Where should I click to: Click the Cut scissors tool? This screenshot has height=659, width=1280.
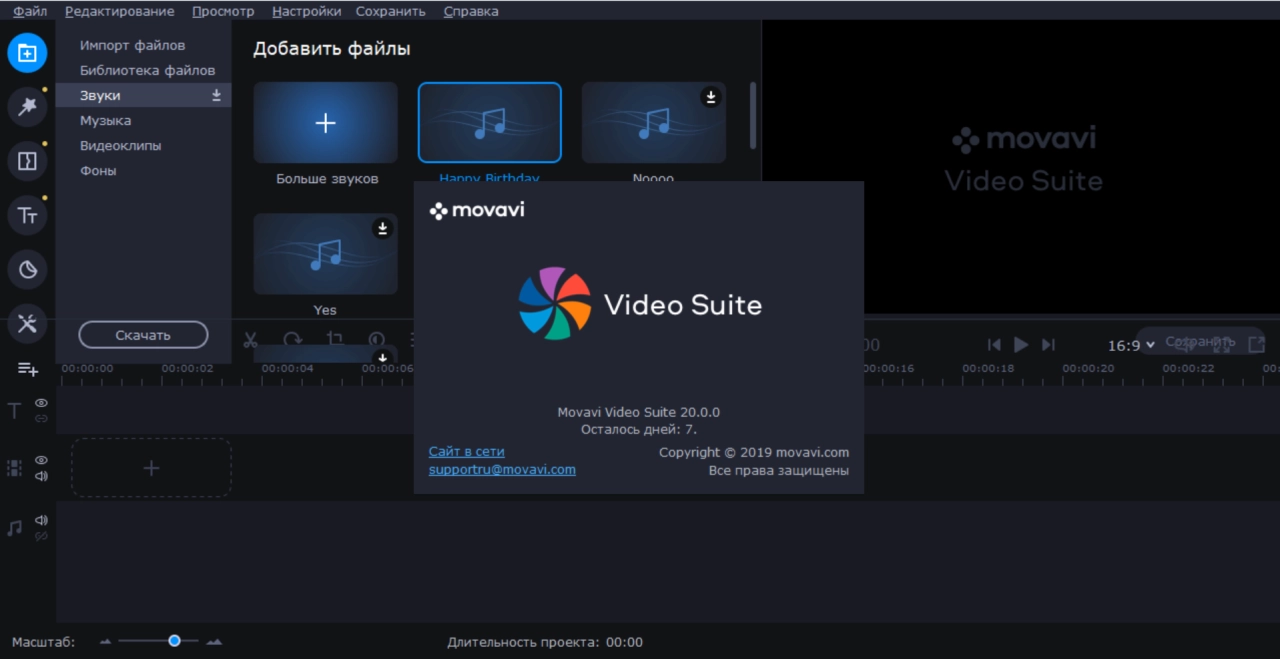pos(251,340)
